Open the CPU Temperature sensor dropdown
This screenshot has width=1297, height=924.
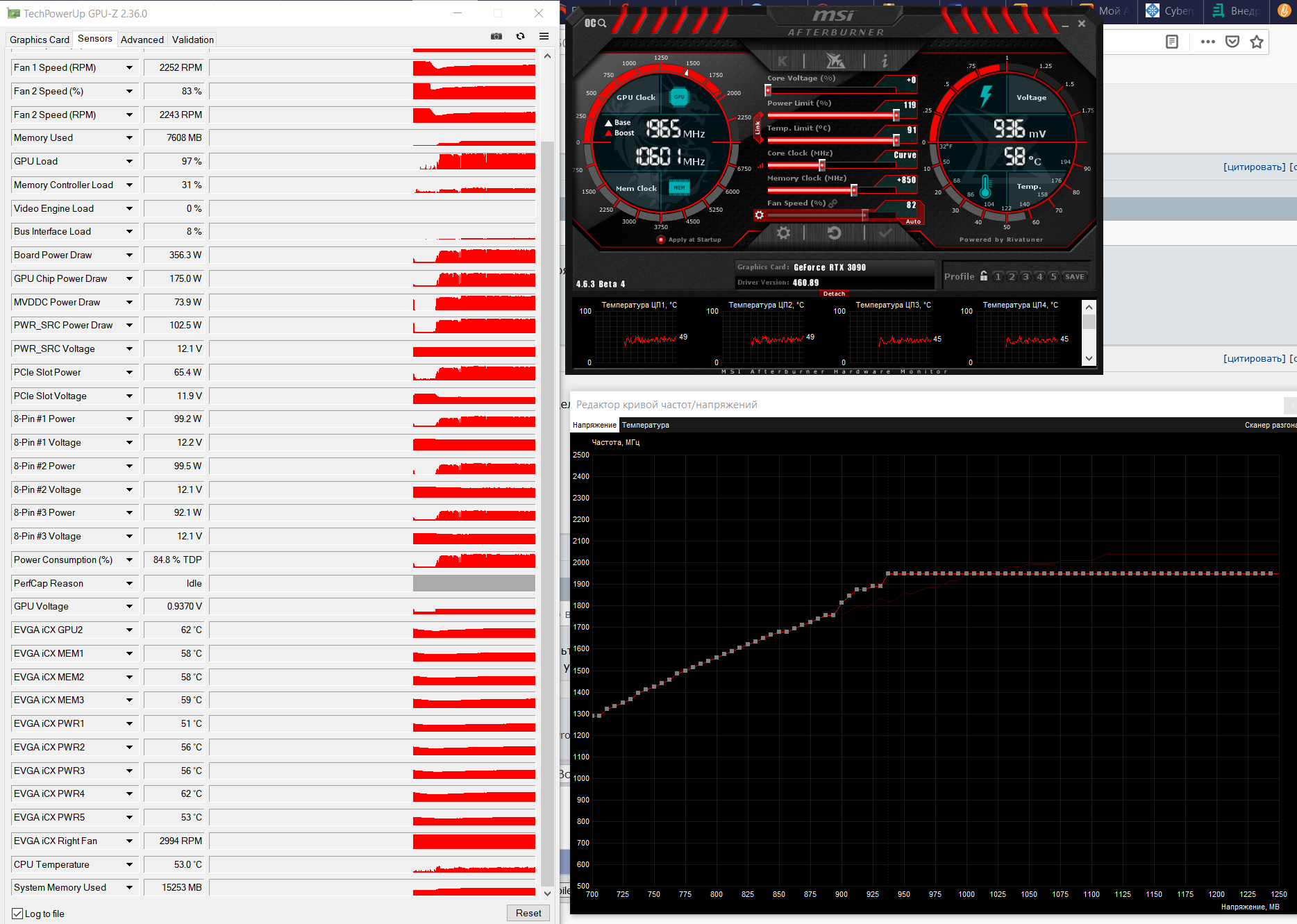pos(129,865)
